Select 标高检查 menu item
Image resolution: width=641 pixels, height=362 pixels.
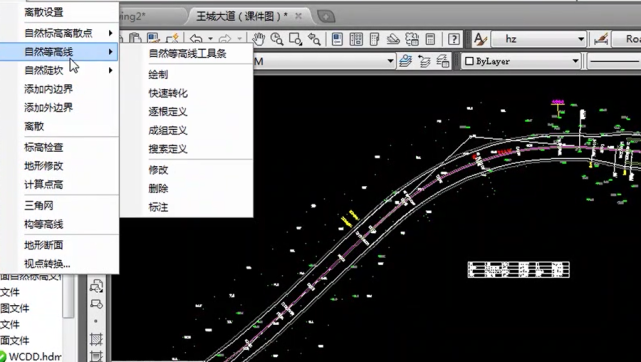click(44, 147)
